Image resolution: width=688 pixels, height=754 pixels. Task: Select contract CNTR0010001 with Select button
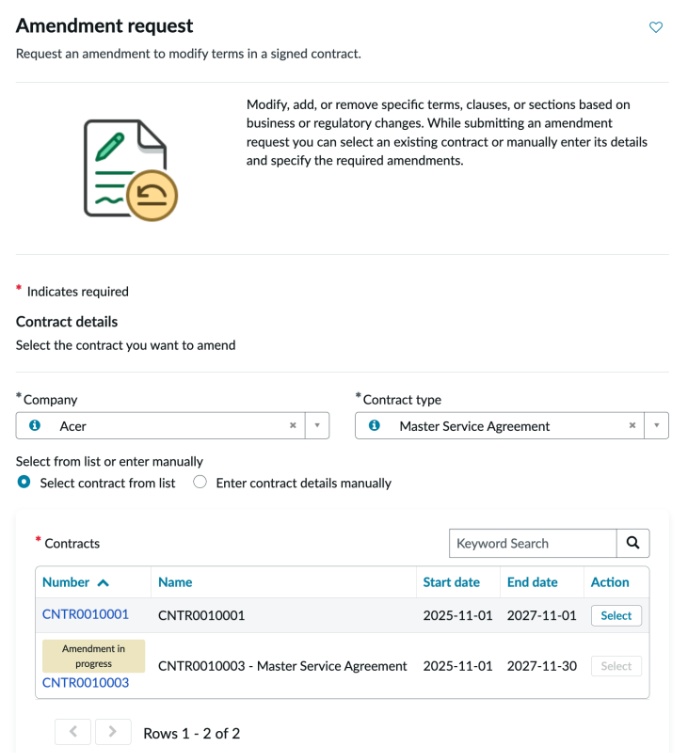616,616
